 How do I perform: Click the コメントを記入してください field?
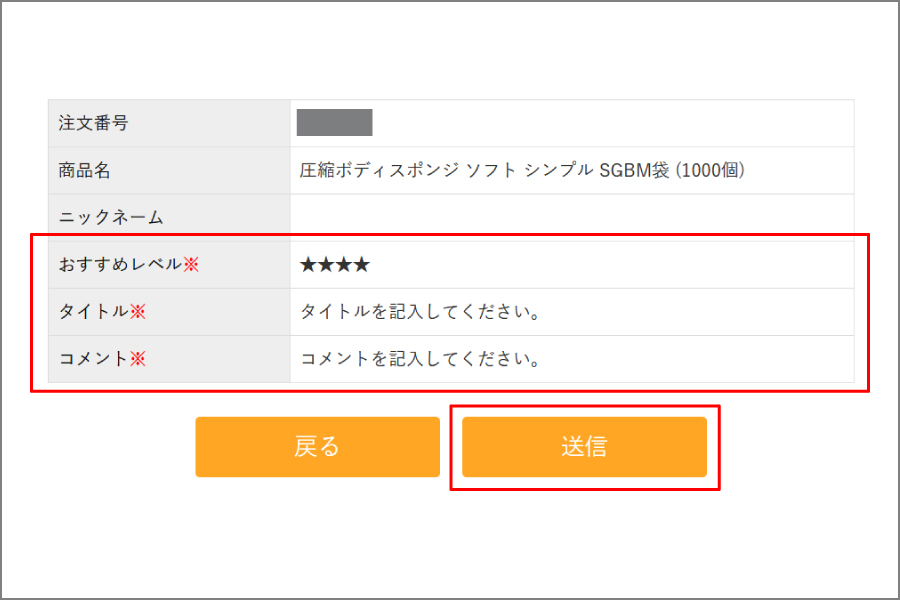(x=421, y=359)
